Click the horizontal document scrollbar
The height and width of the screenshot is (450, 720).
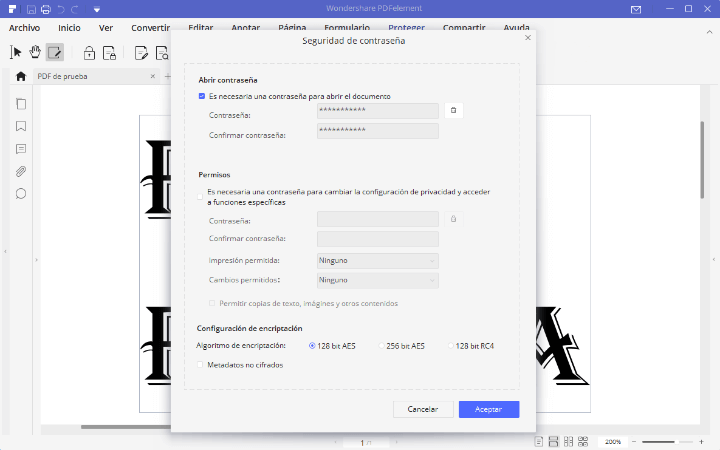126,427
